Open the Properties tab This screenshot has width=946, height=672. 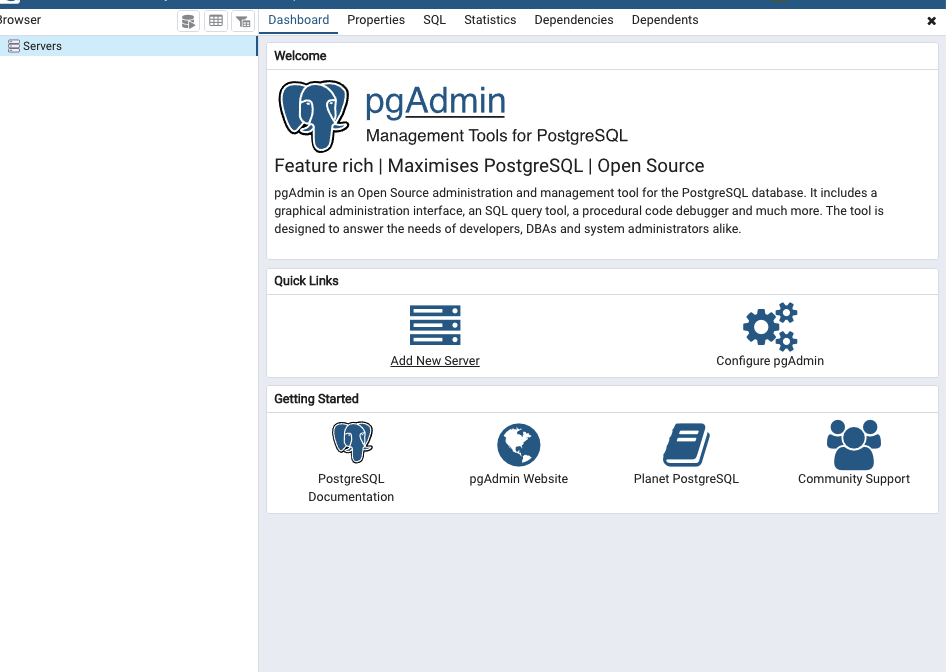click(x=376, y=20)
